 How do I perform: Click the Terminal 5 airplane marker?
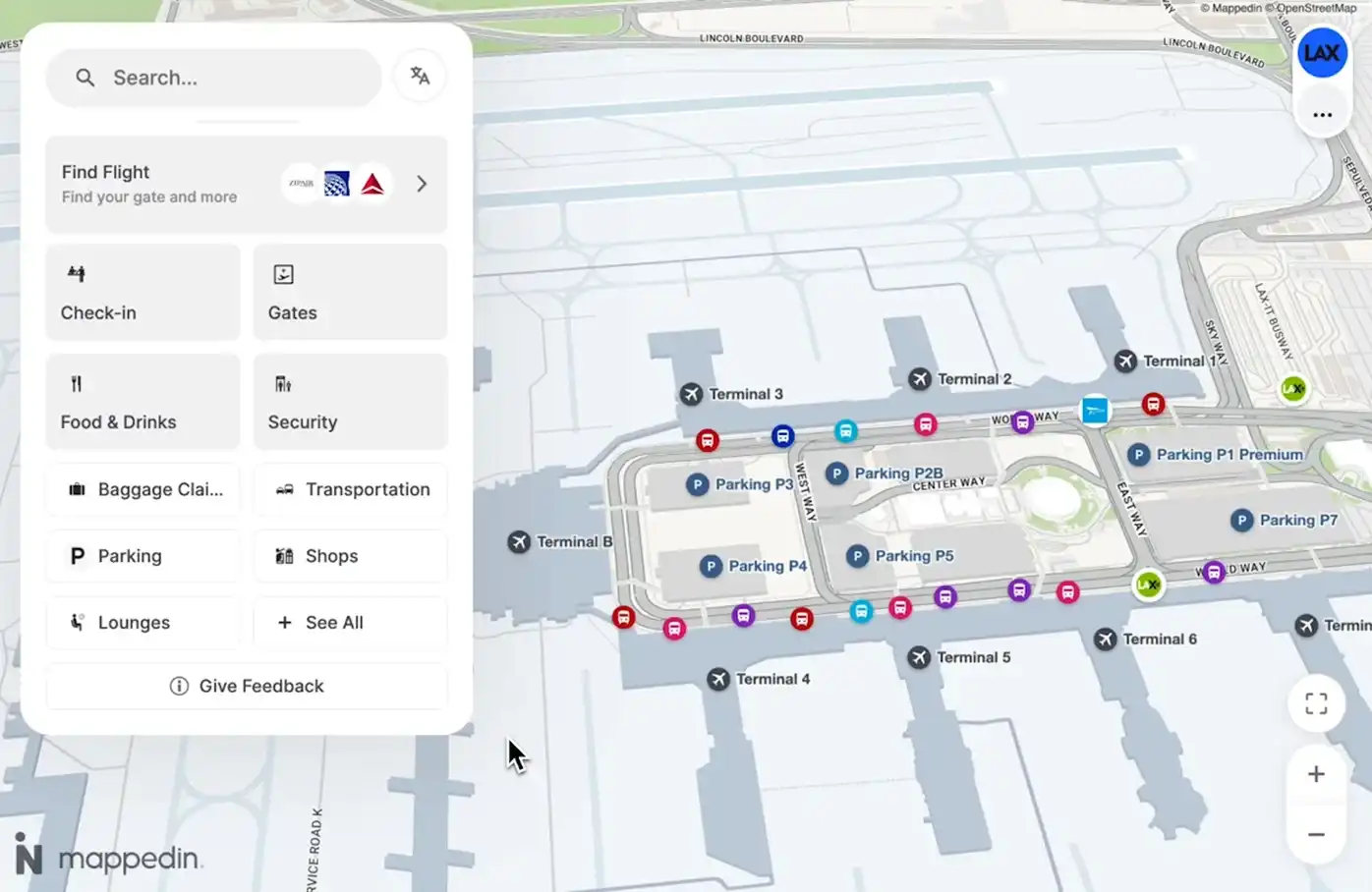(x=919, y=657)
